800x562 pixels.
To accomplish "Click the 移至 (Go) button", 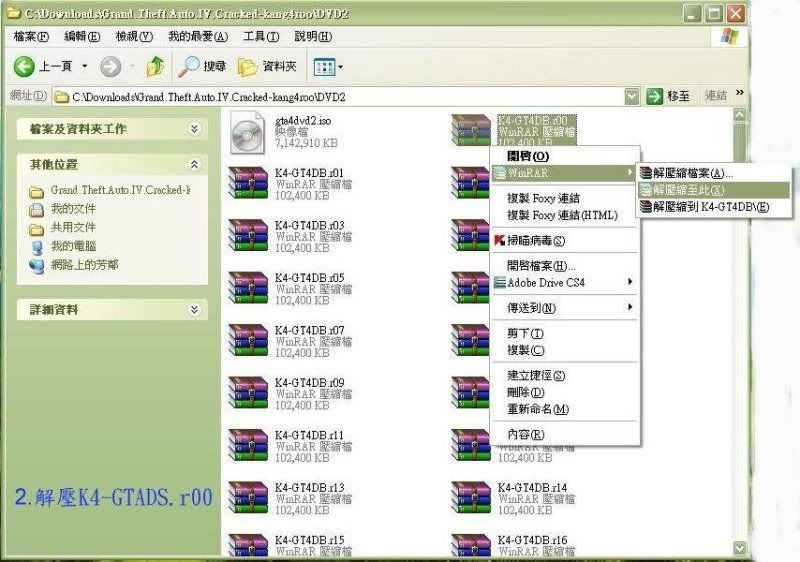I will click(x=668, y=96).
